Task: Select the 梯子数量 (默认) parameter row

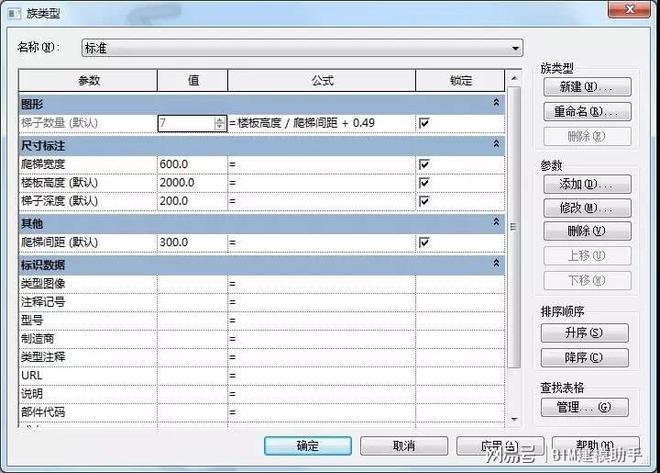Action: pos(261,123)
